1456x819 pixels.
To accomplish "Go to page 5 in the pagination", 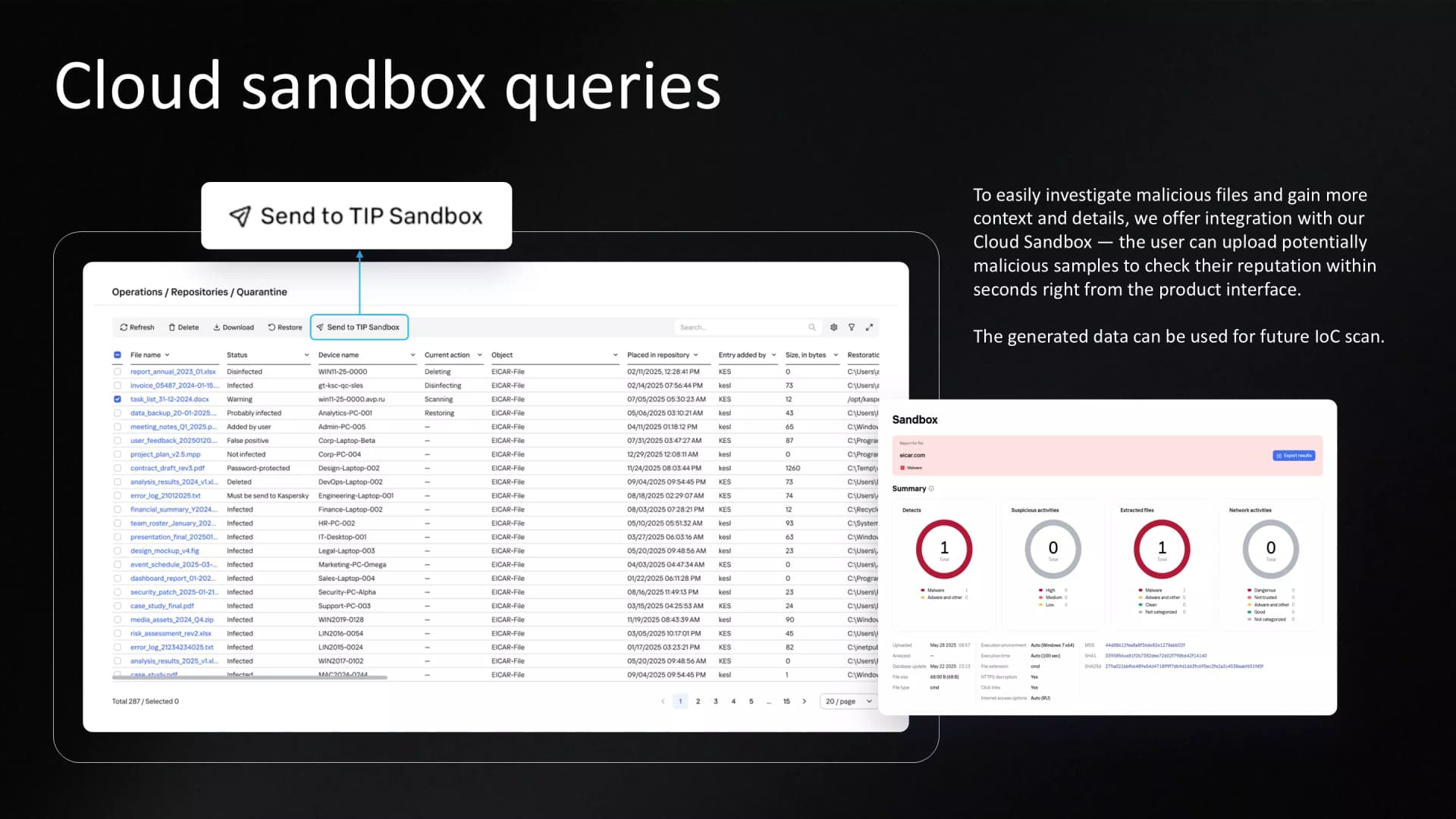I will pos(752,701).
